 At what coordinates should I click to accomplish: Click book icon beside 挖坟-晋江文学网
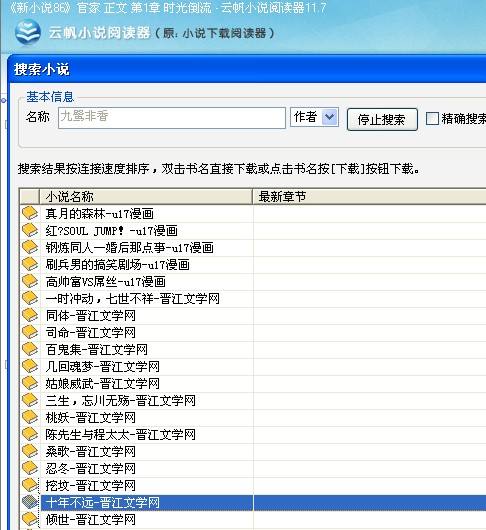tap(30, 485)
